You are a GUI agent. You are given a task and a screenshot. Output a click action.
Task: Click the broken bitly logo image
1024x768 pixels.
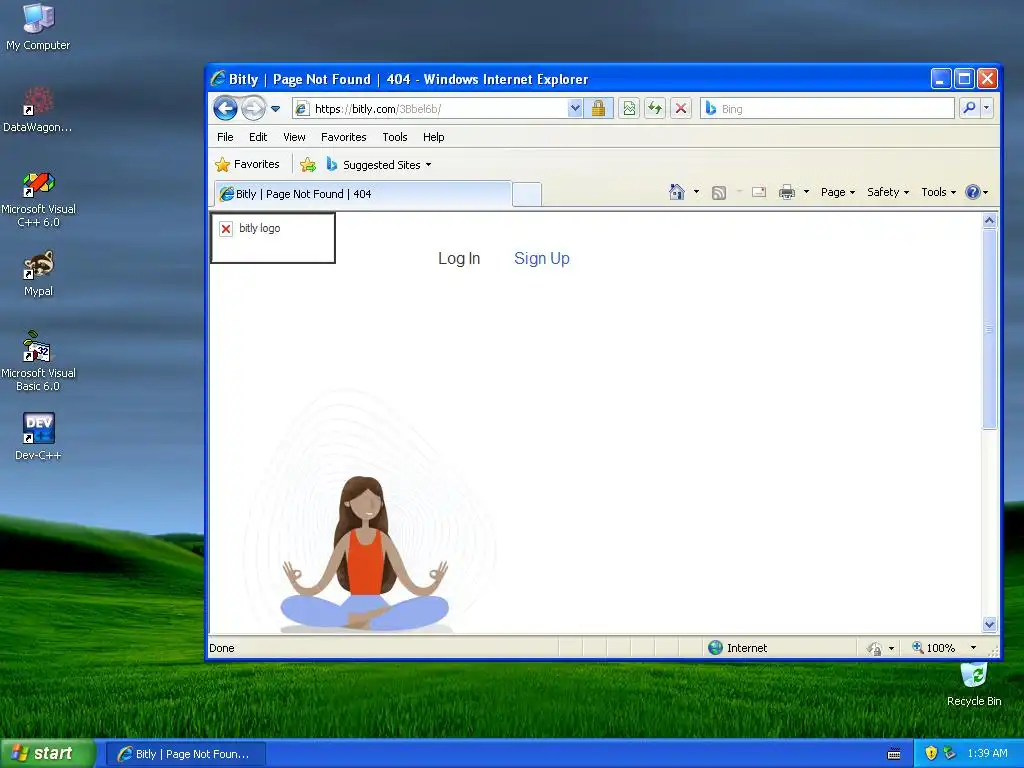pyautogui.click(x=273, y=238)
